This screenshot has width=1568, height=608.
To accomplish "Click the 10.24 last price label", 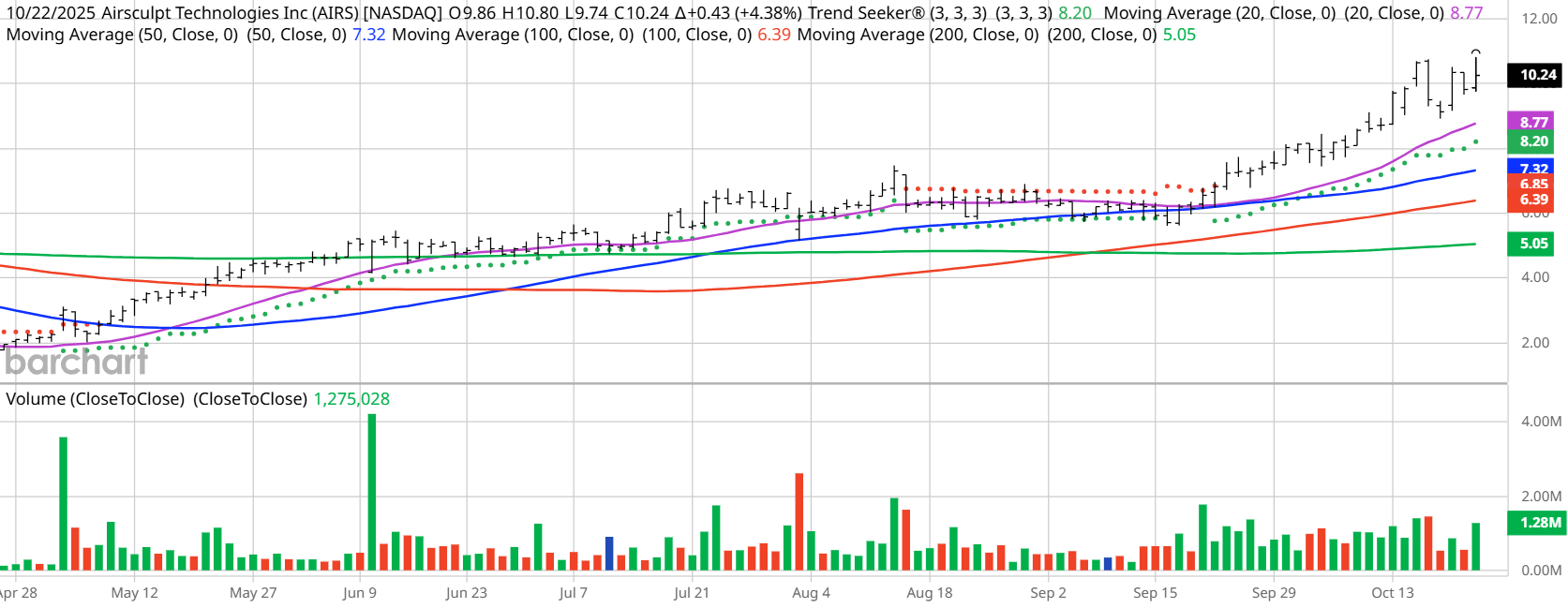I will (x=1534, y=75).
